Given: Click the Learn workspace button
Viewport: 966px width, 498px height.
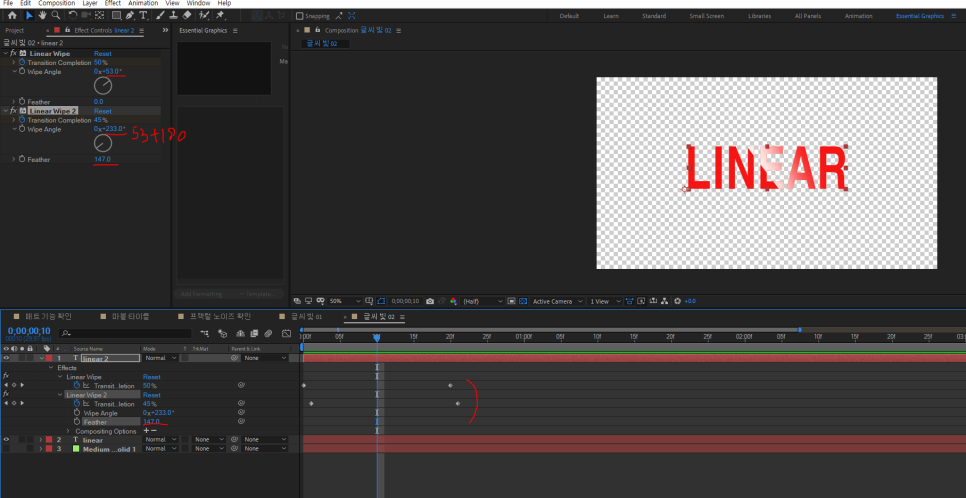Looking at the screenshot, I should point(609,16).
